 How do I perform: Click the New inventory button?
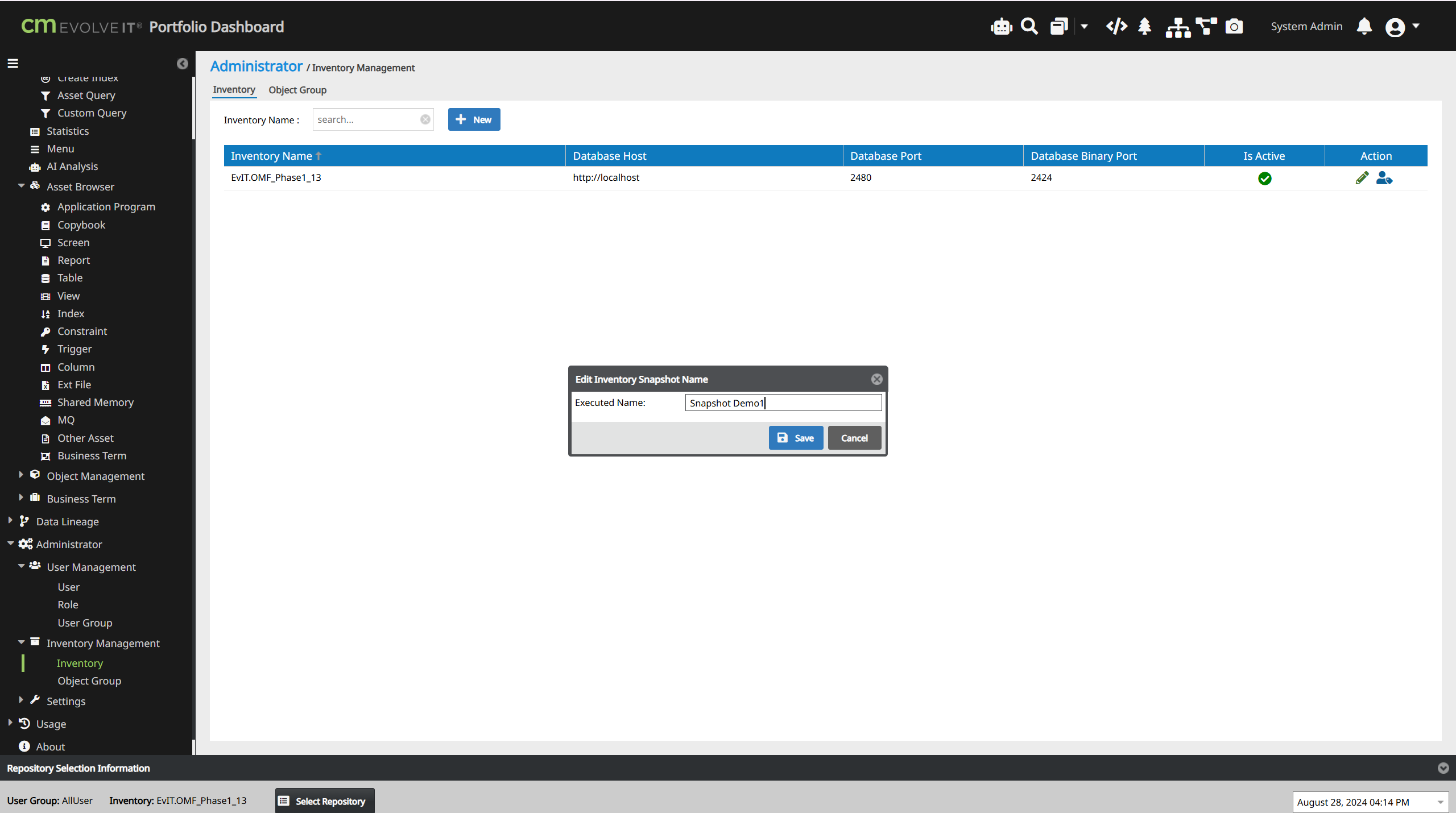pos(474,119)
